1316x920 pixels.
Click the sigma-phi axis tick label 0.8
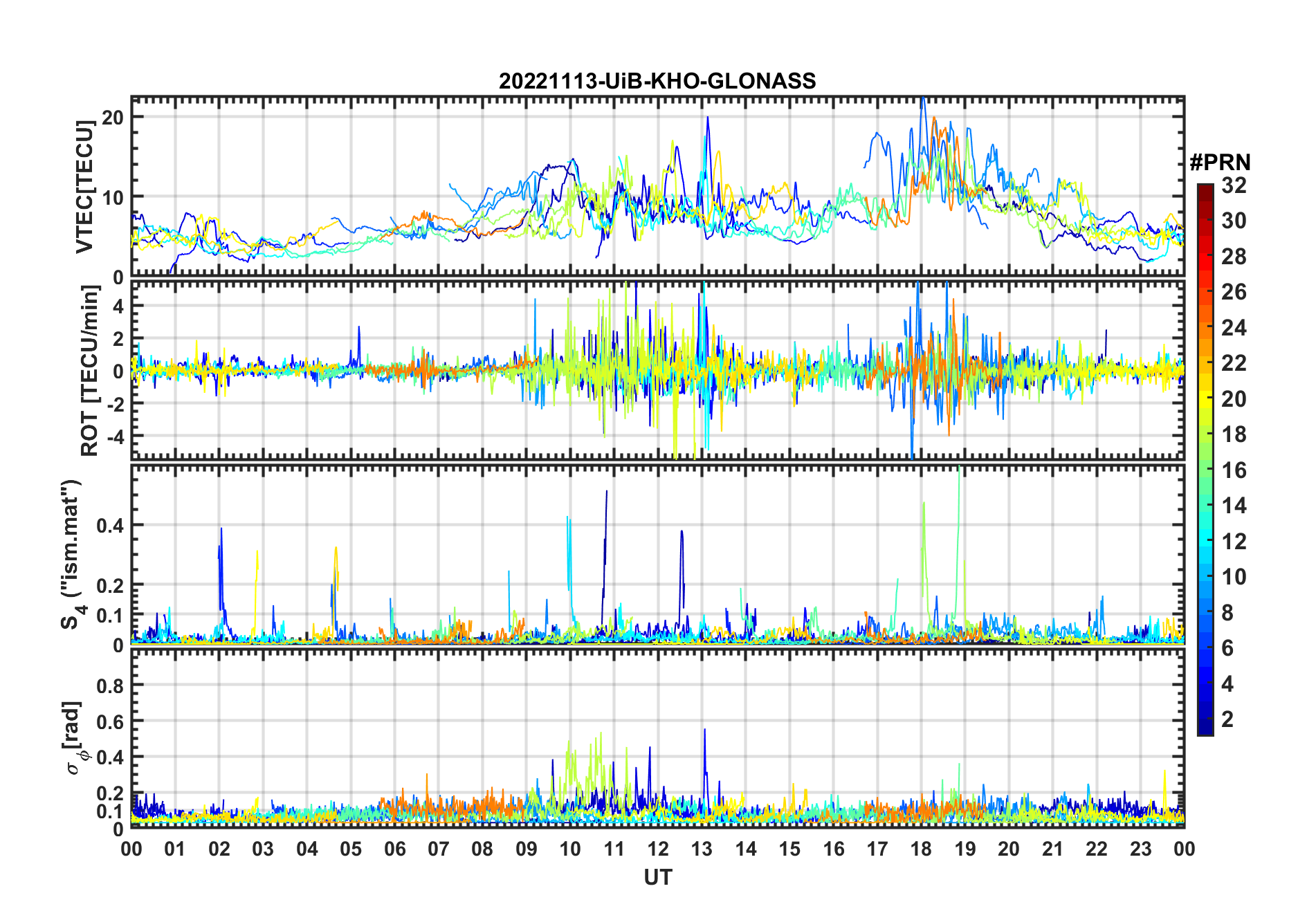click(x=110, y=686)
